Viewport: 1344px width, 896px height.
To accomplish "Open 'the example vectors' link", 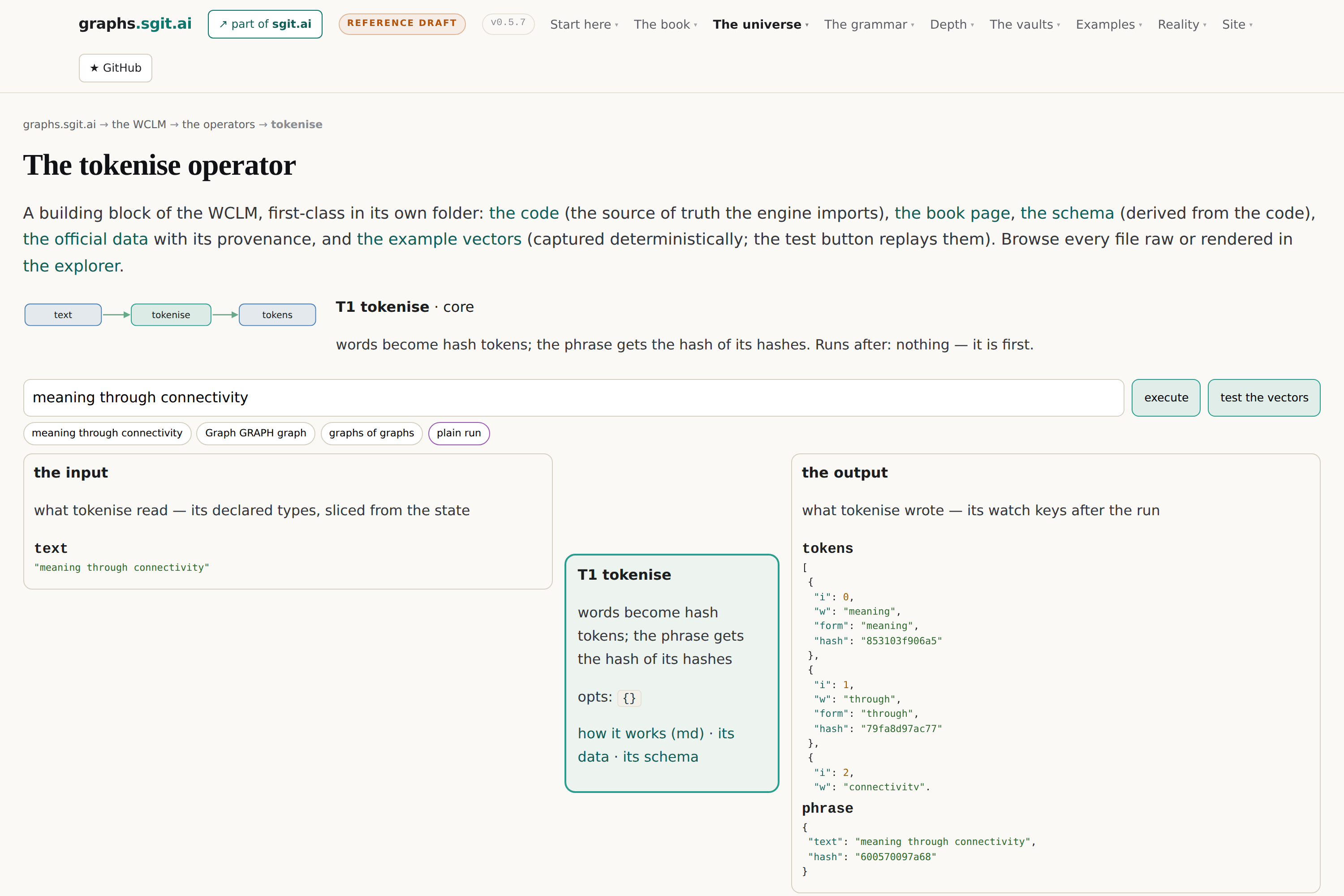I will tap(439, 239).
